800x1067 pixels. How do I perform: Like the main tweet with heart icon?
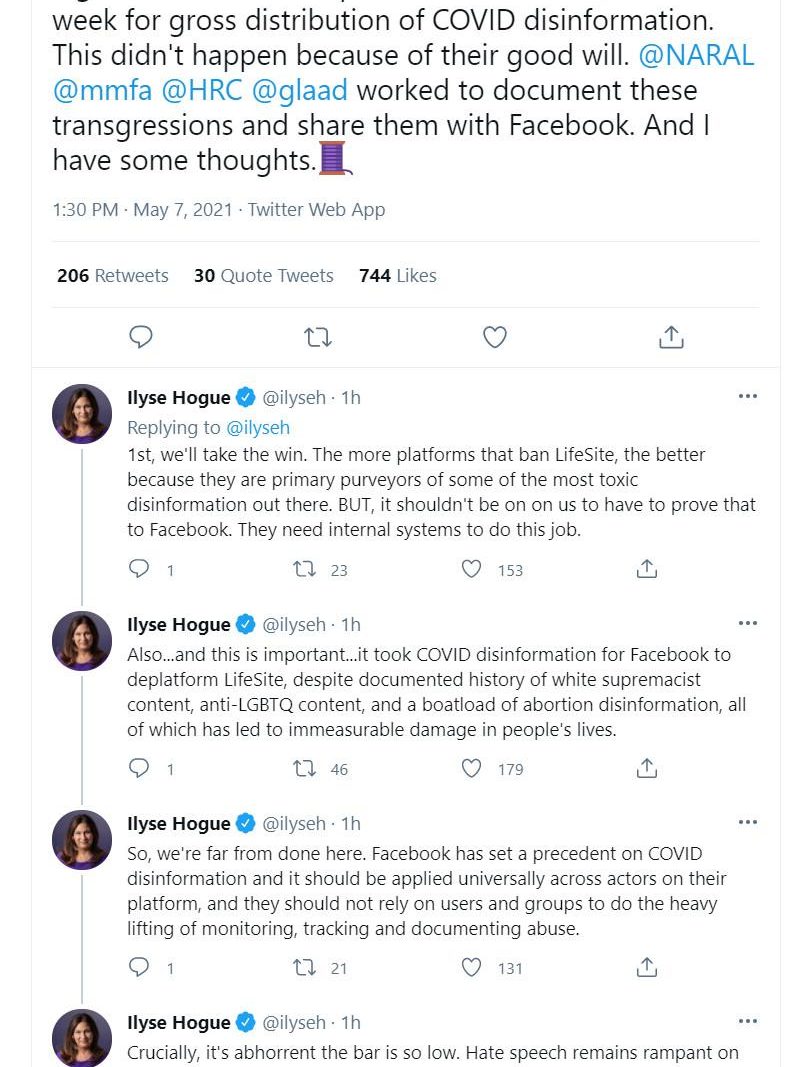click(495, 337)
